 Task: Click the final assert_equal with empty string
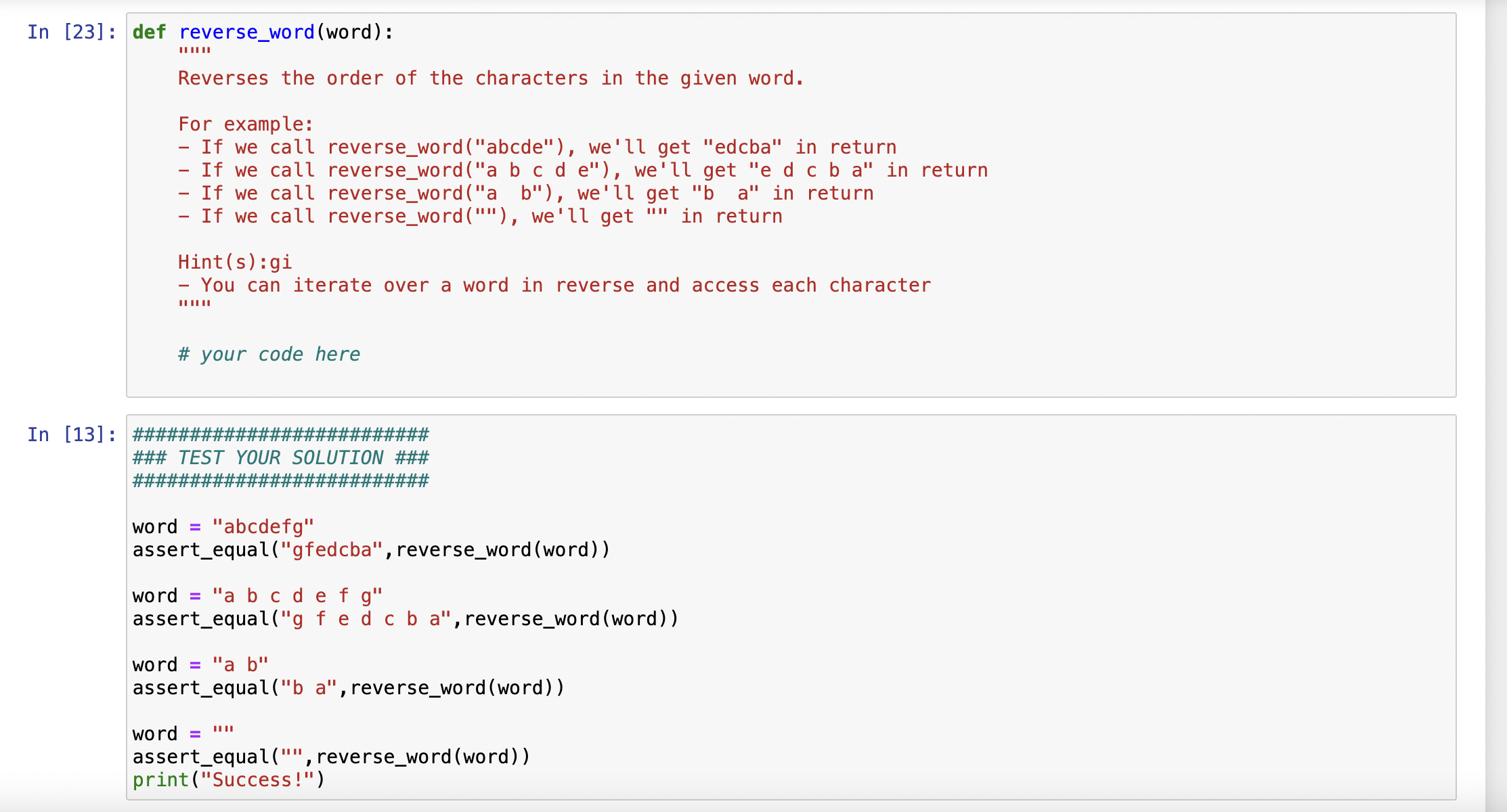tap(330, 756)
